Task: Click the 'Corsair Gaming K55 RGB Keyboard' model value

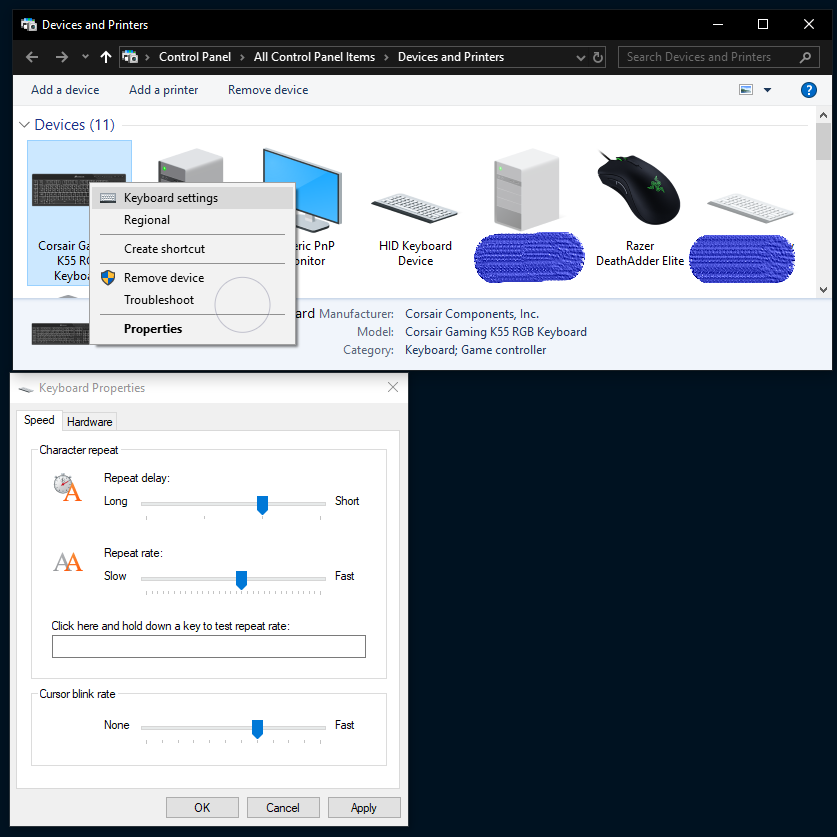Action: coord(496,332)
